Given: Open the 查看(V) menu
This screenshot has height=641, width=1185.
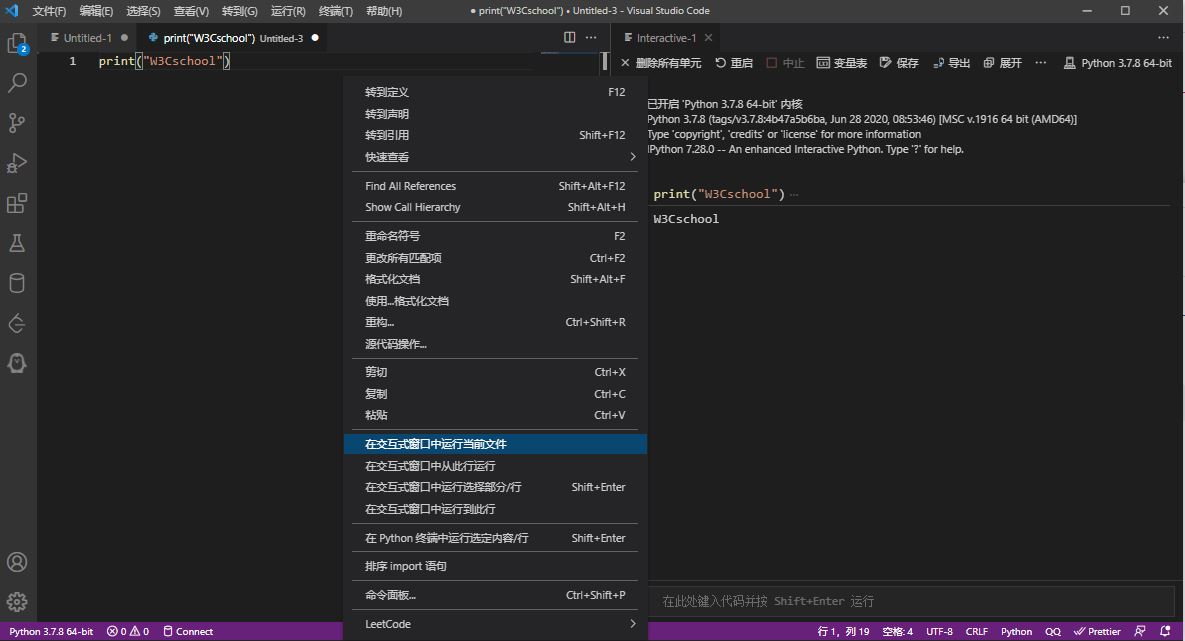Looking at the screenshot, I should pyautogui.click(x=191, y=11).
